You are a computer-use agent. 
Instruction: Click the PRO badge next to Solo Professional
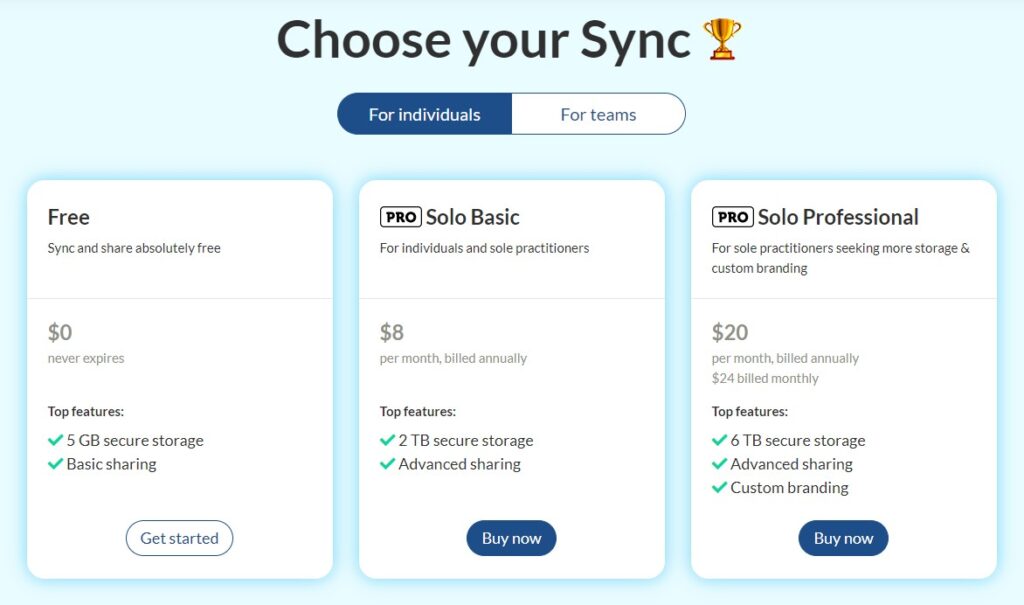pos(733,217)
